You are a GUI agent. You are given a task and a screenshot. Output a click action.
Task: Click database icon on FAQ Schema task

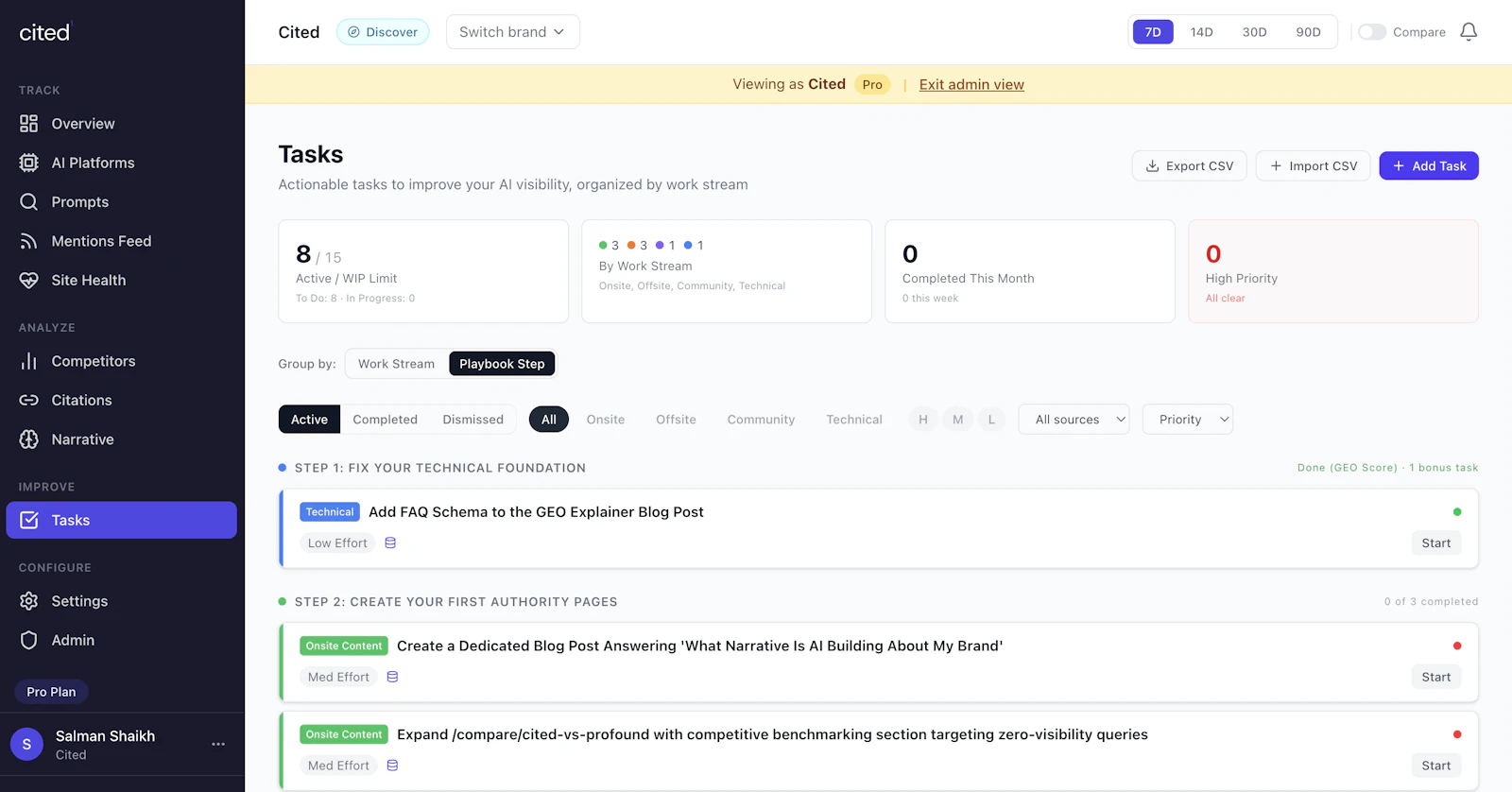390,543
